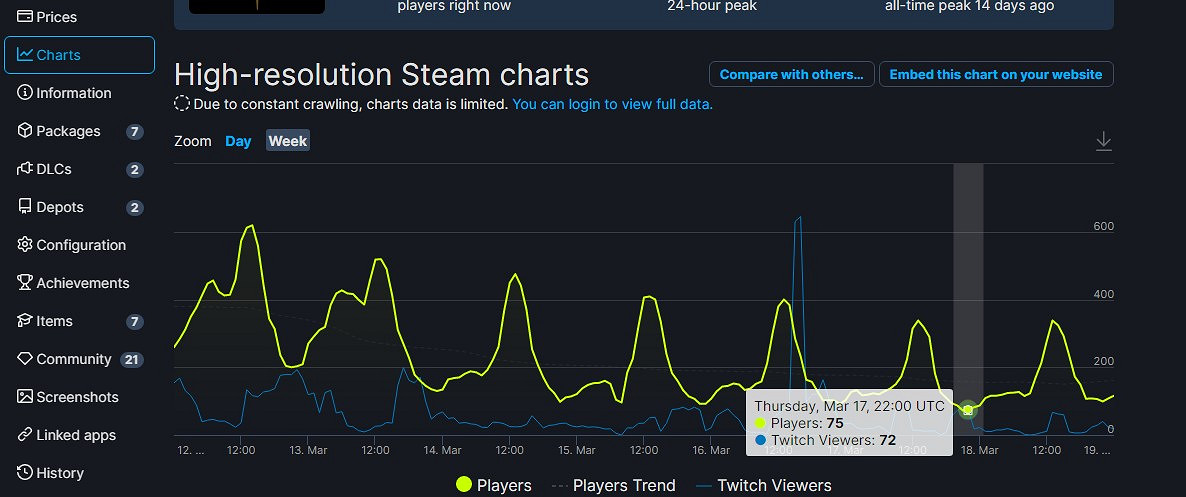Click Compare with others button
Image resolution: width=1186 pixels, height=497 pixels.
[x=791, y=74]
